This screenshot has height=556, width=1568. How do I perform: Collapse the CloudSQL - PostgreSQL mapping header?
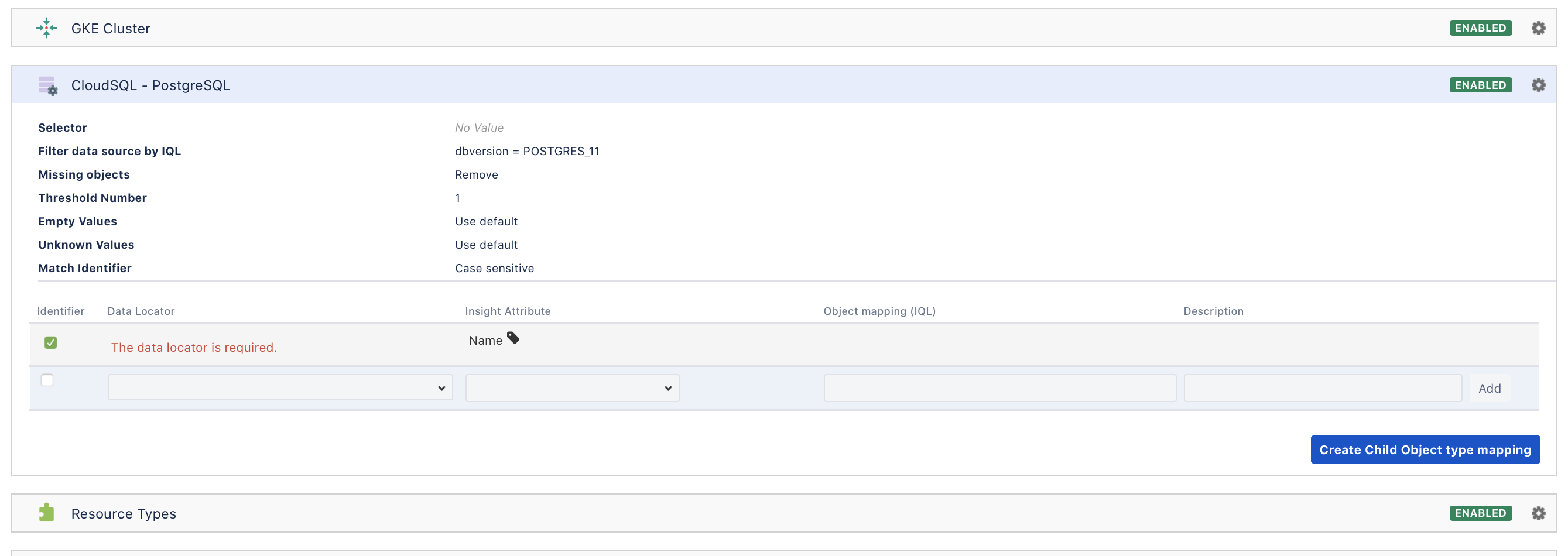(783, 84)
